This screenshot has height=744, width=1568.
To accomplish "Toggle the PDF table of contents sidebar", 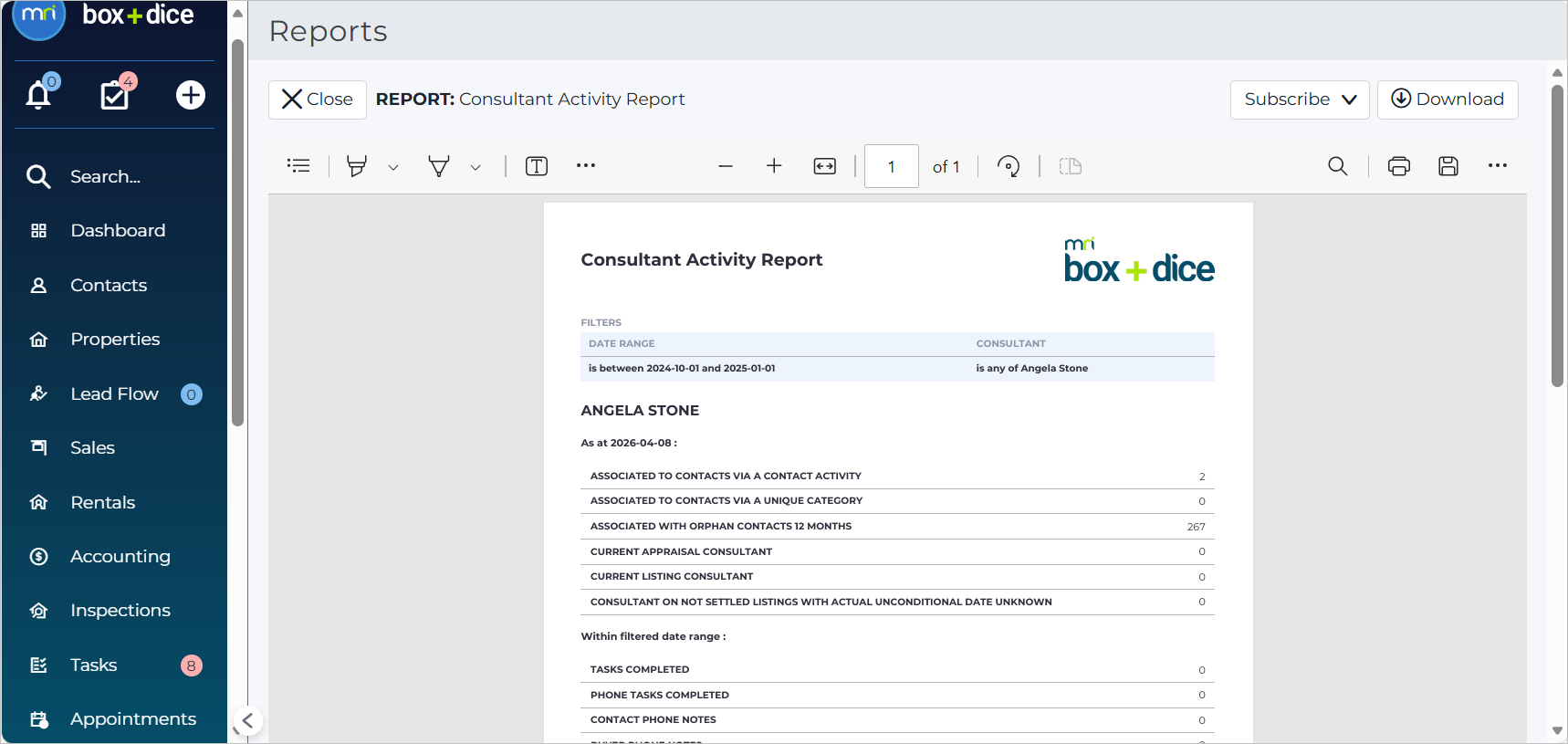I will point(298,165).
